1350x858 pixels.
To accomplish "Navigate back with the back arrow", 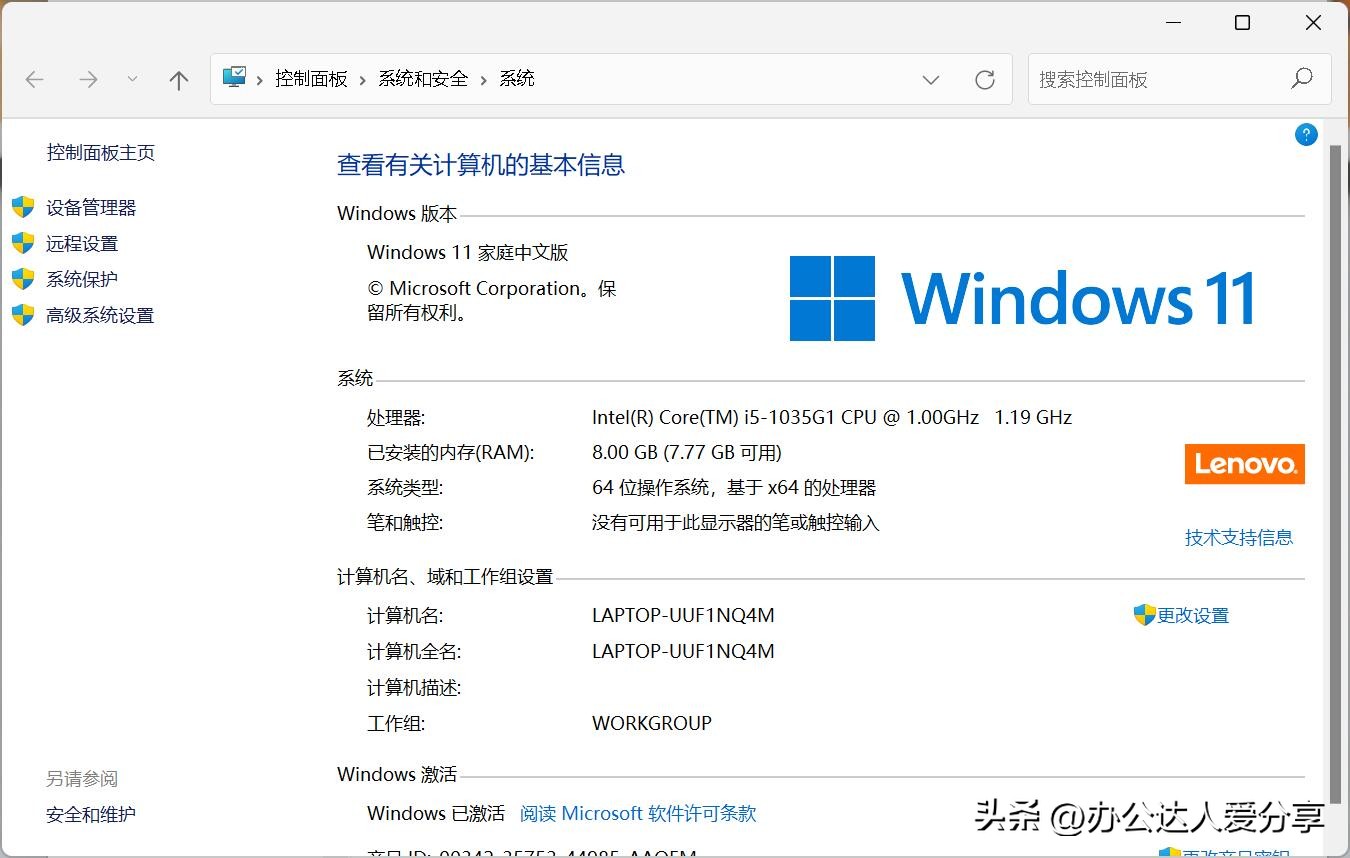I will pos(34,79).
